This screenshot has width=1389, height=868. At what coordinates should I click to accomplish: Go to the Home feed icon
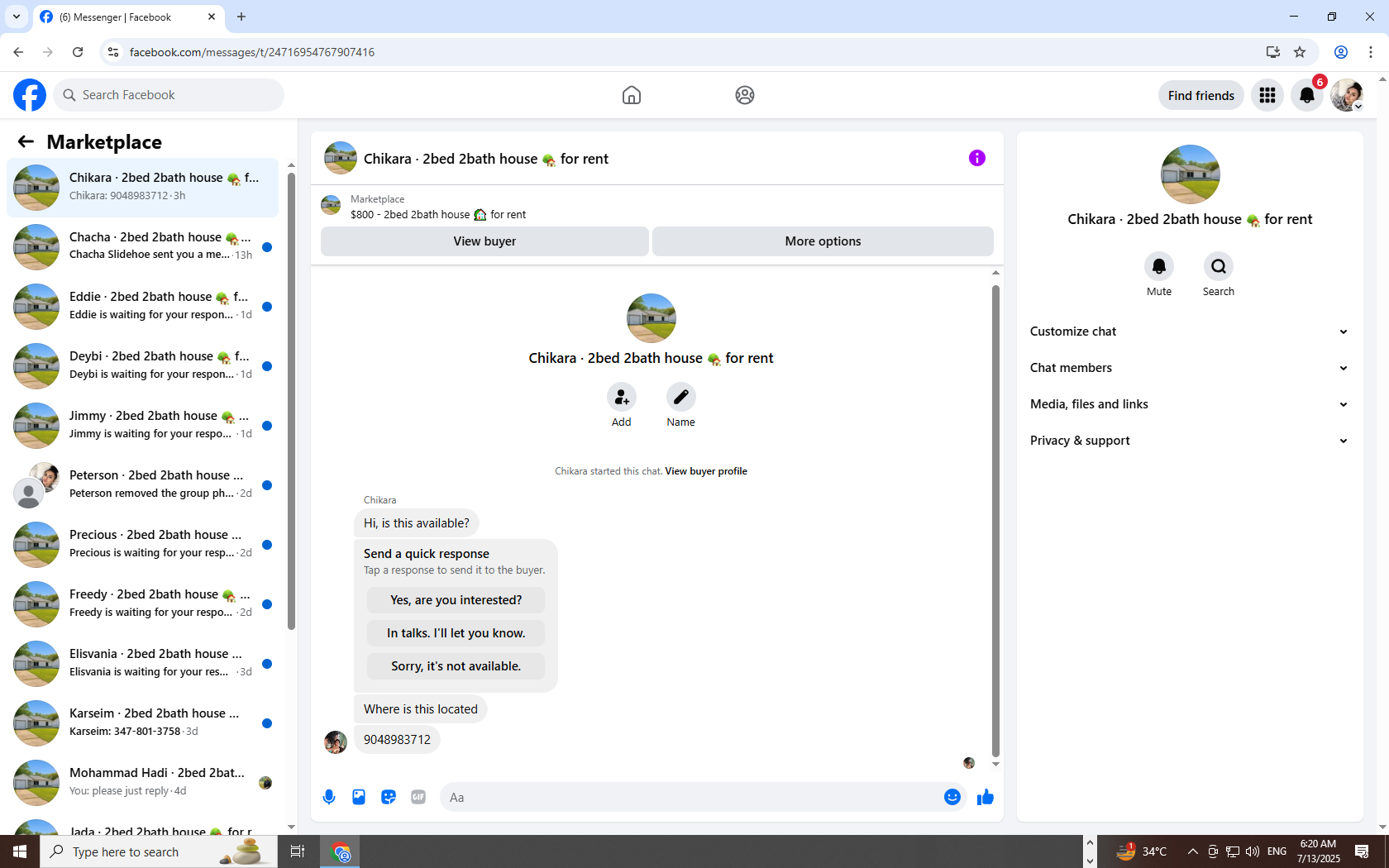tap(632, 95)
